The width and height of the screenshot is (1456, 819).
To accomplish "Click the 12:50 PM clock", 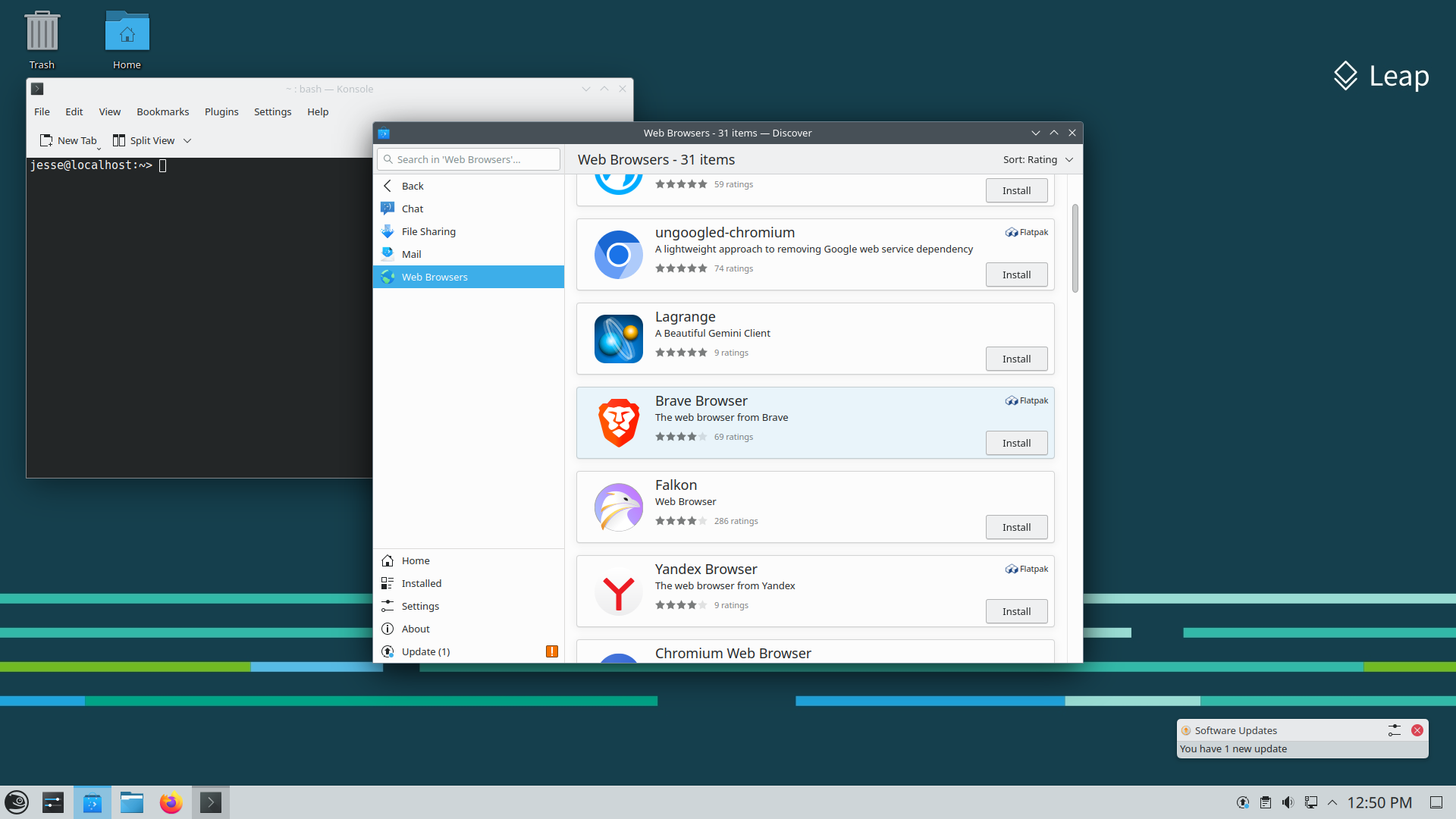I will click(x=1379, y=802).
